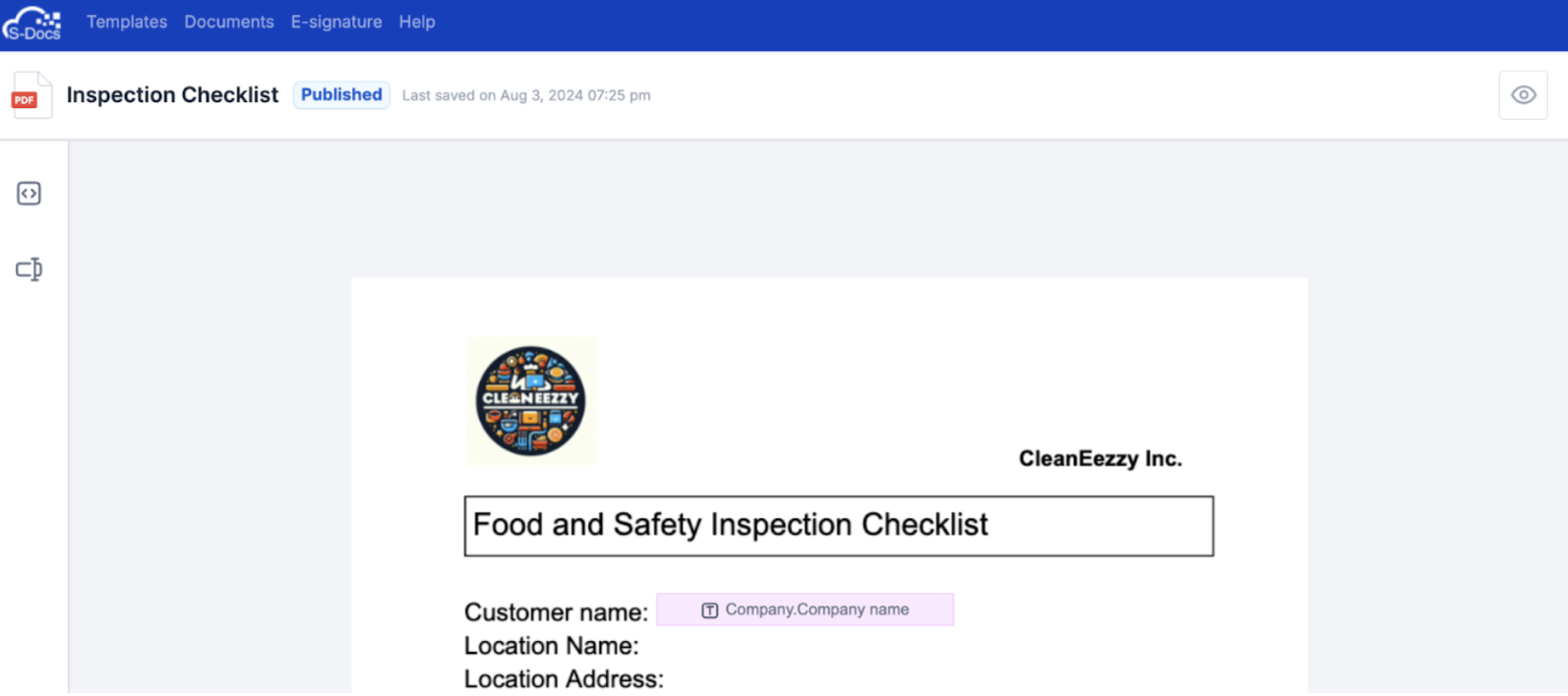Click the Published status badge
The height and width of the screenshot is (696, 1568).
341,95
